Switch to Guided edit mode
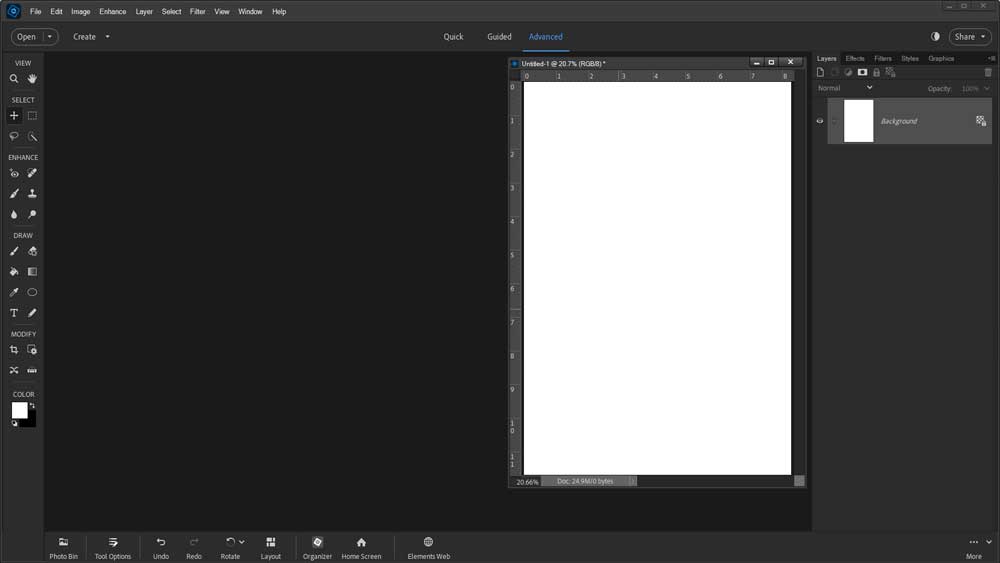 coord(499,36)
